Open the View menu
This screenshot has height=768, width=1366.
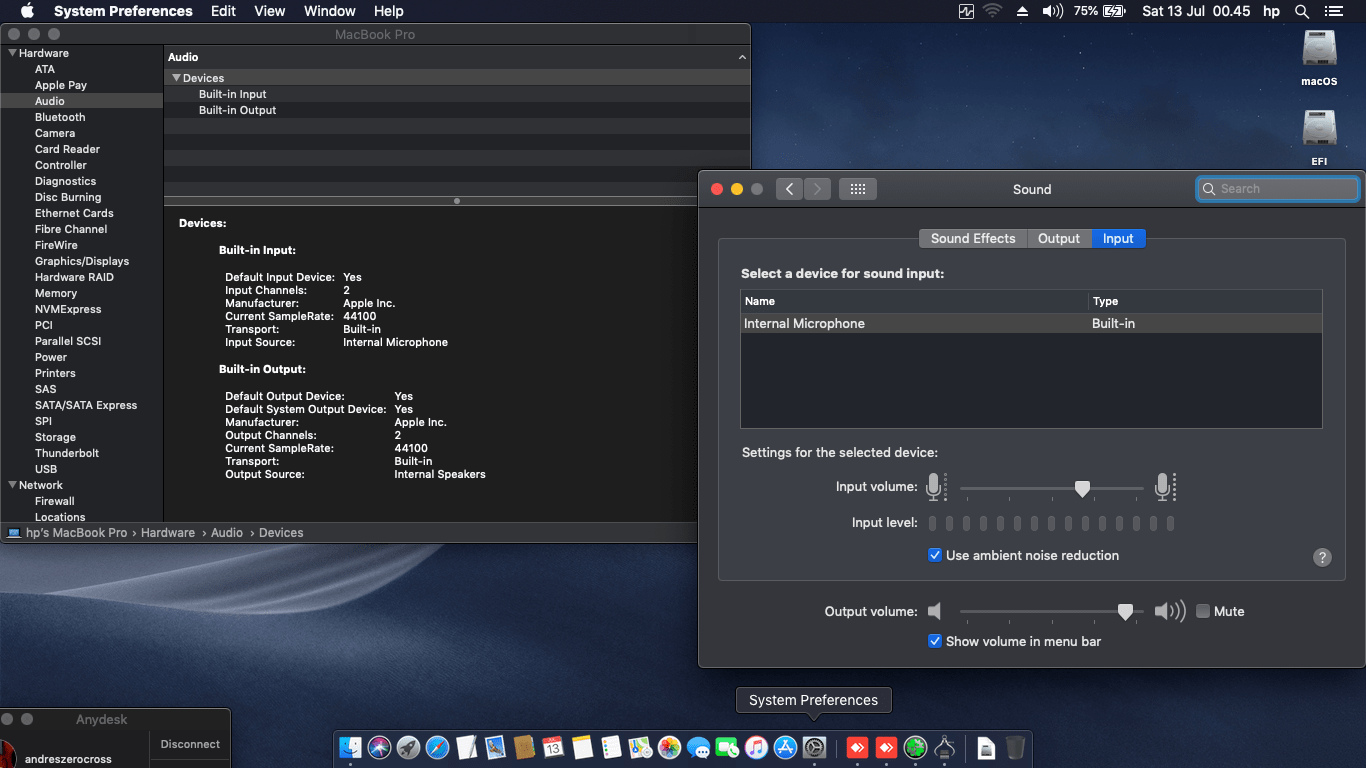click(270, 11)
